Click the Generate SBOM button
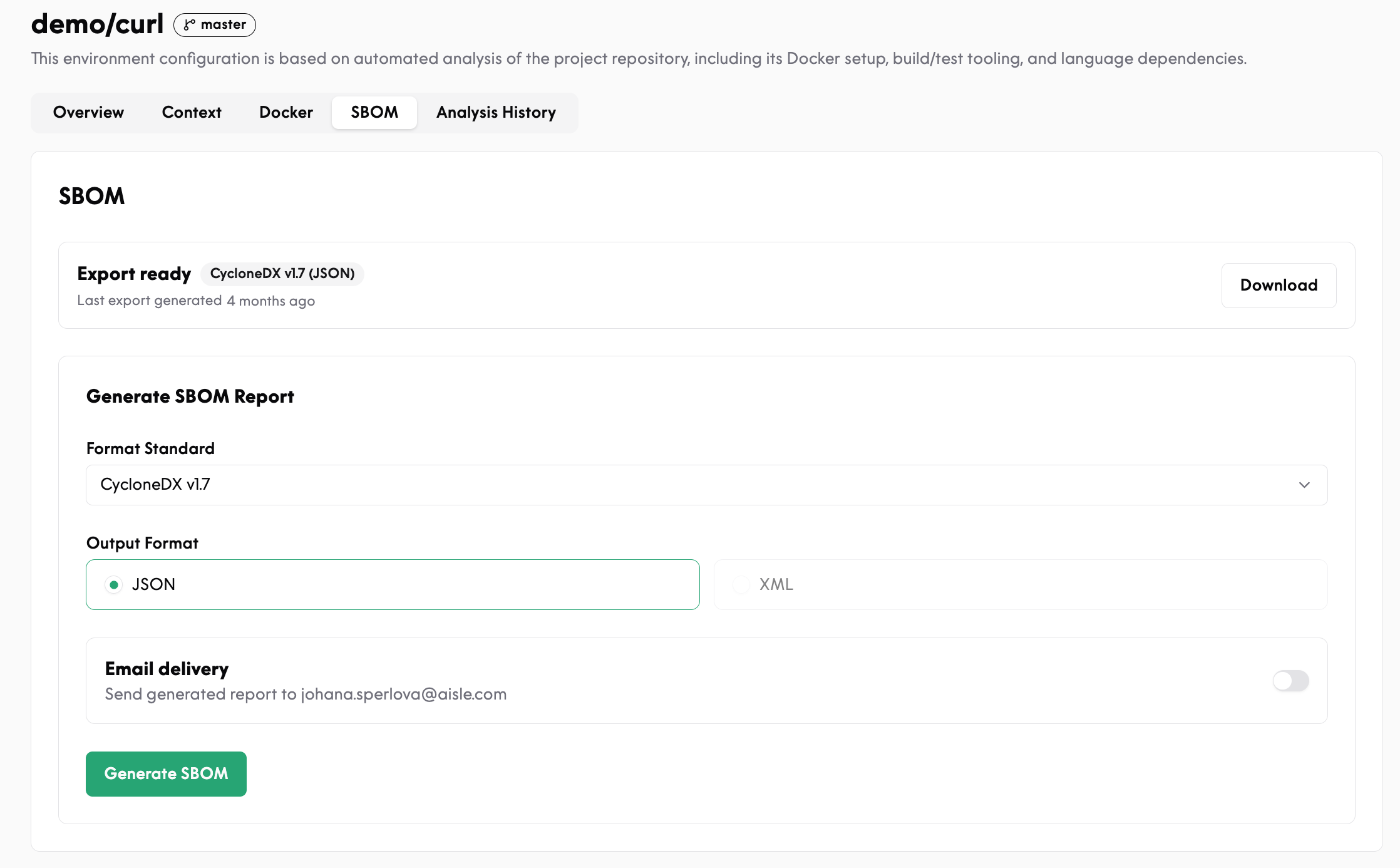 pos(166,774)
